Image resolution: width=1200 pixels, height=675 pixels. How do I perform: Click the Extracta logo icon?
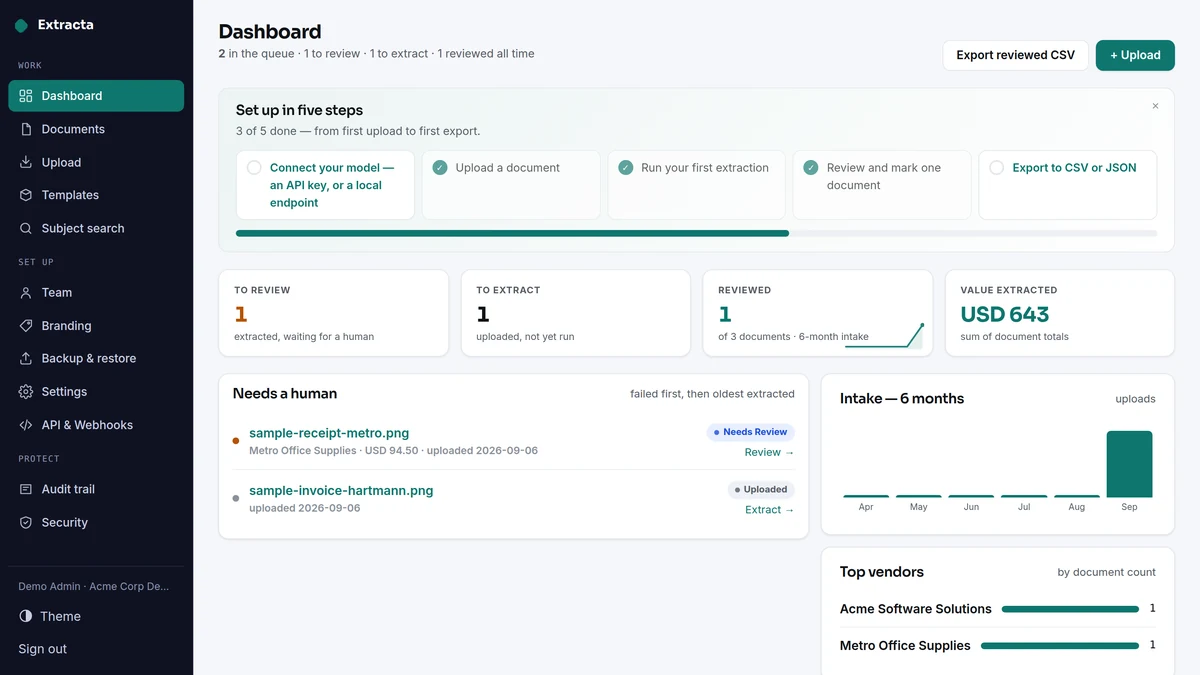pos(21,25)
